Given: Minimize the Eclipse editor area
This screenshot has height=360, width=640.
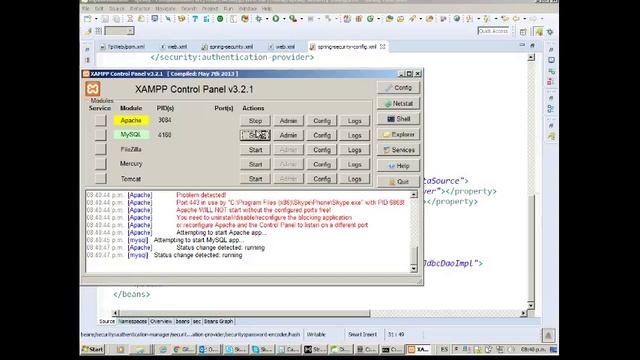Looking at the screenshot, I should click(522, 45).
